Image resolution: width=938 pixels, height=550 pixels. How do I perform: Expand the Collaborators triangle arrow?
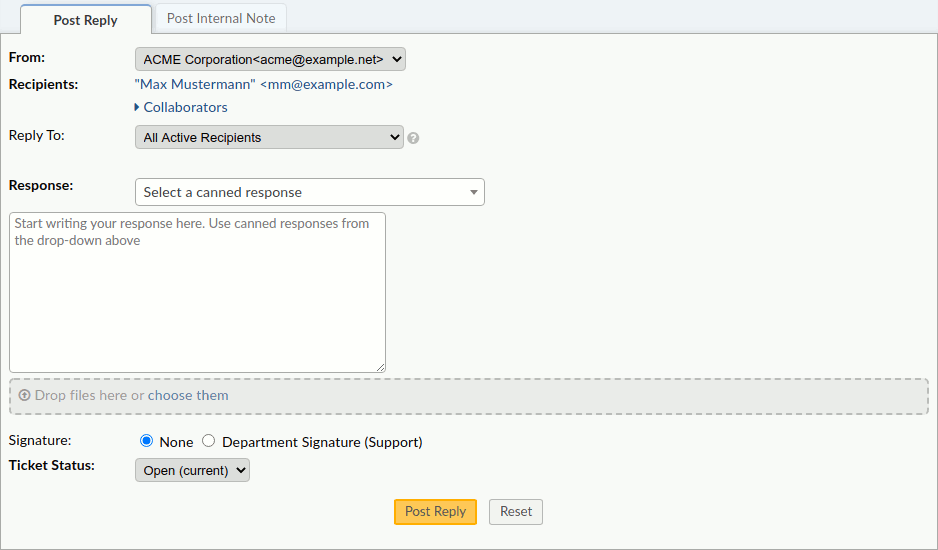click(x=137, y=107)
